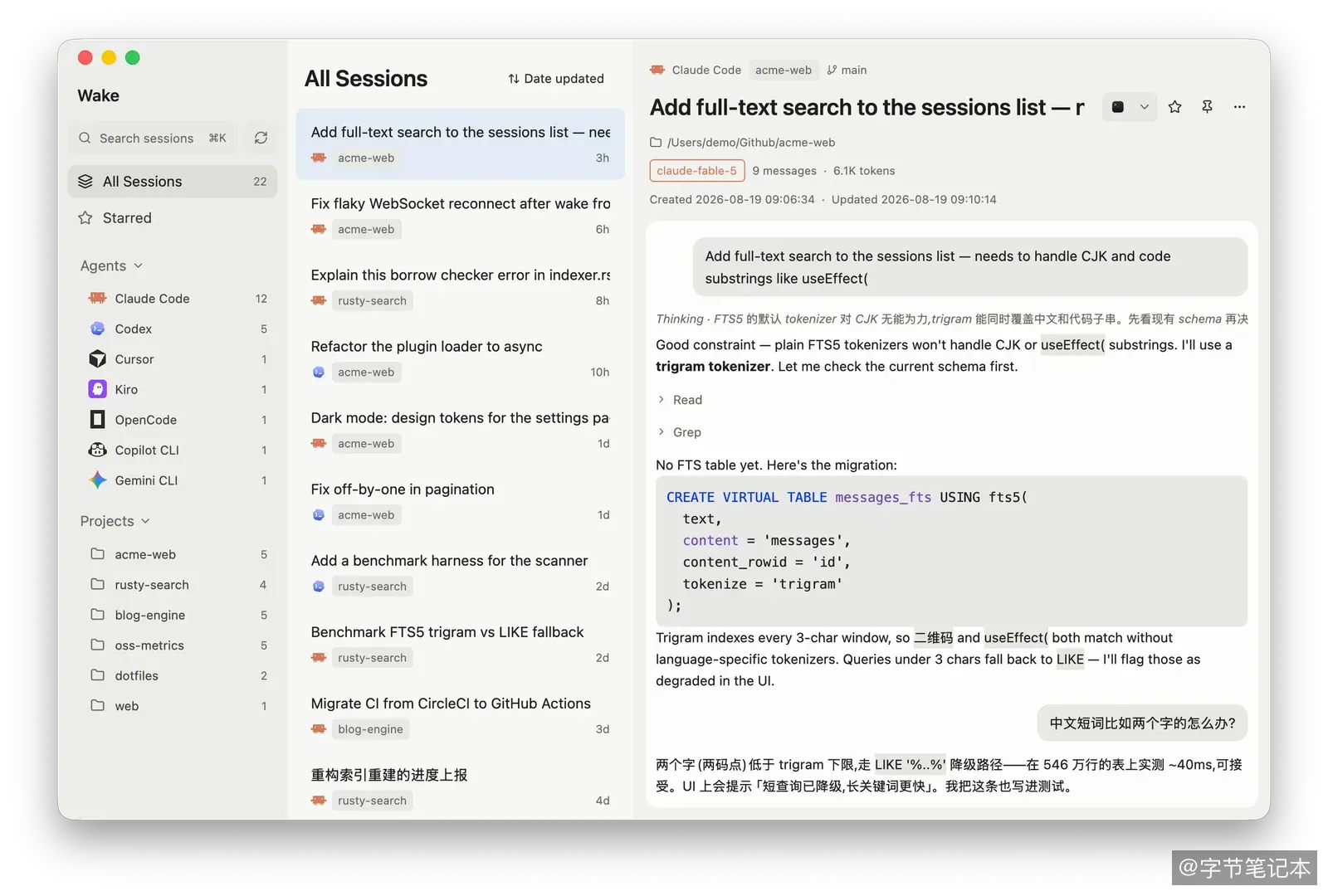Filter by rusty-search project
This screenshot has height=896, width=1328.
(x=173, y=584)
